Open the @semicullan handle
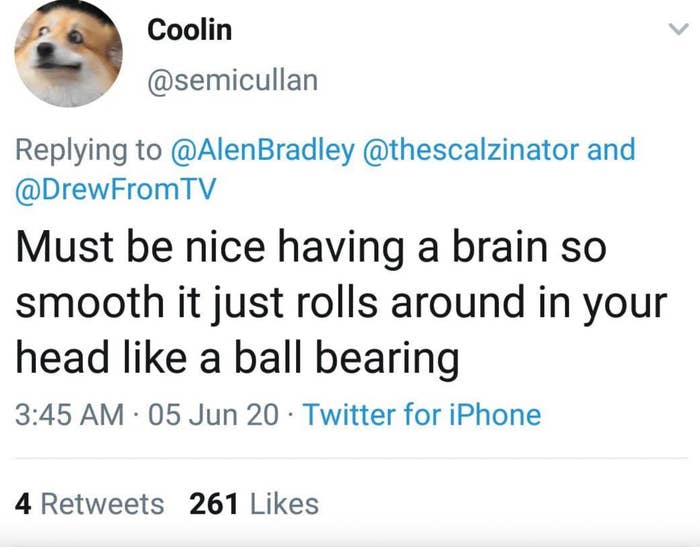 [232, 81]
